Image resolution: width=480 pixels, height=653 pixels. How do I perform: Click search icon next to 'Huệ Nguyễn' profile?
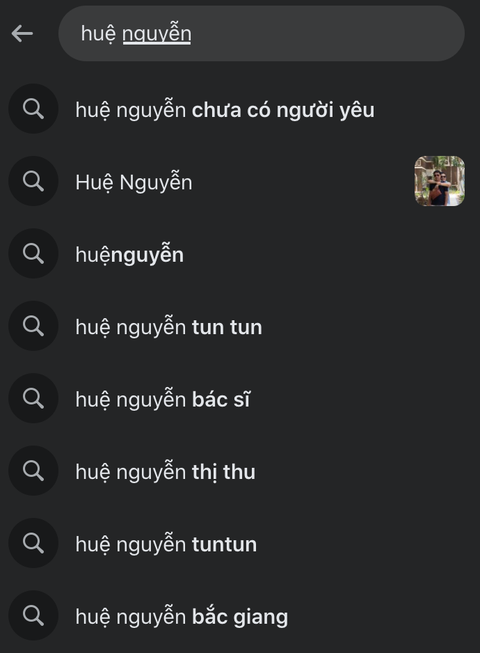pyautogui.click(x=33, y=181)
